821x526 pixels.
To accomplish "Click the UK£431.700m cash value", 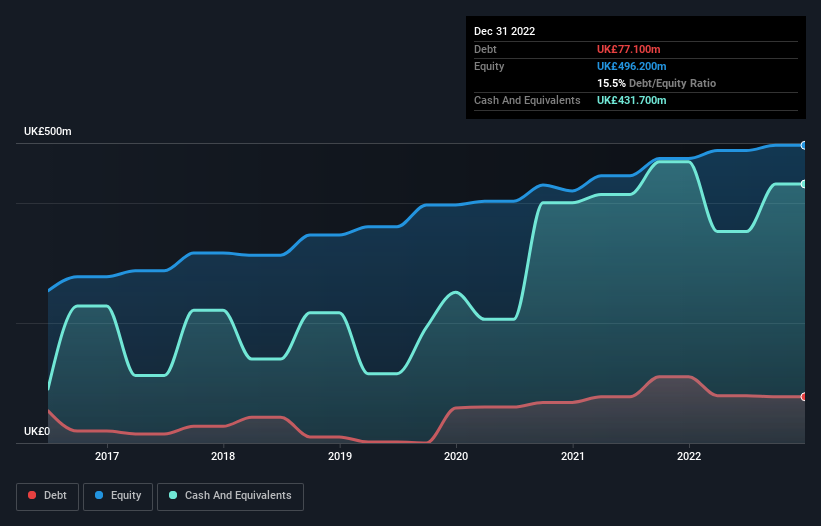I will click(631, 100).
